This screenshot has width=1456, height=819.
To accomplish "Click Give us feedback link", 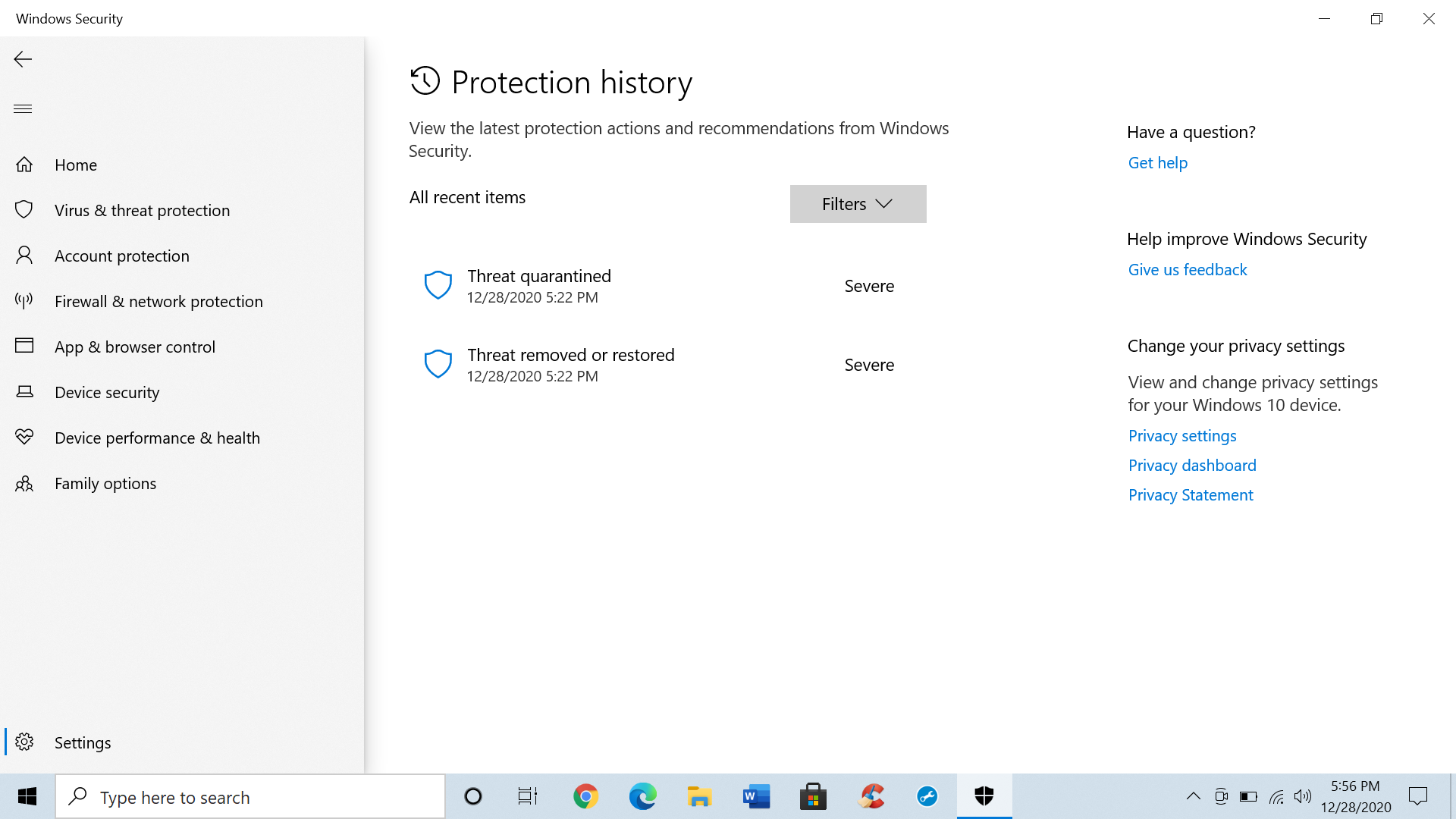I will (x=1187, y=269).
